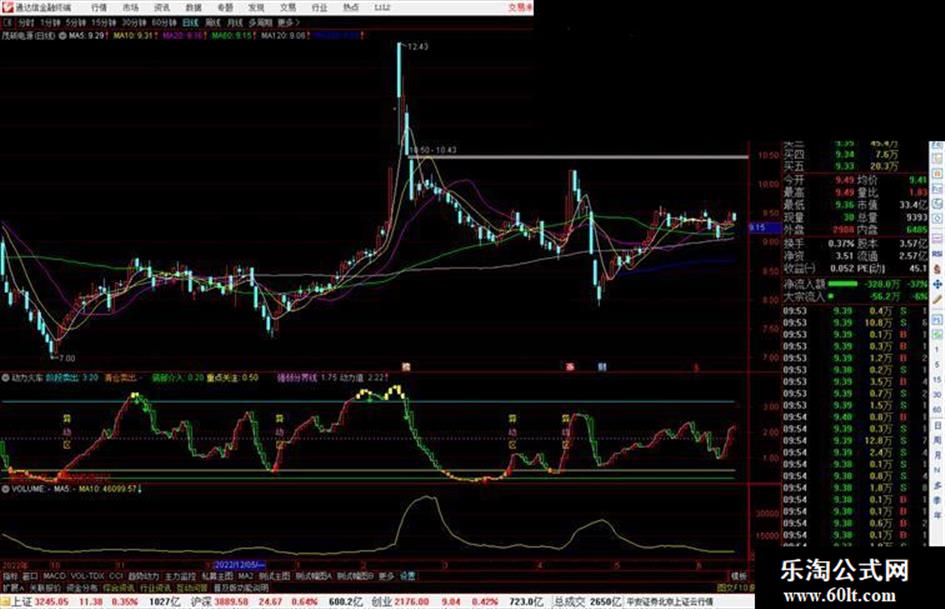Click the 模板 button

click(x=738, y=576)
